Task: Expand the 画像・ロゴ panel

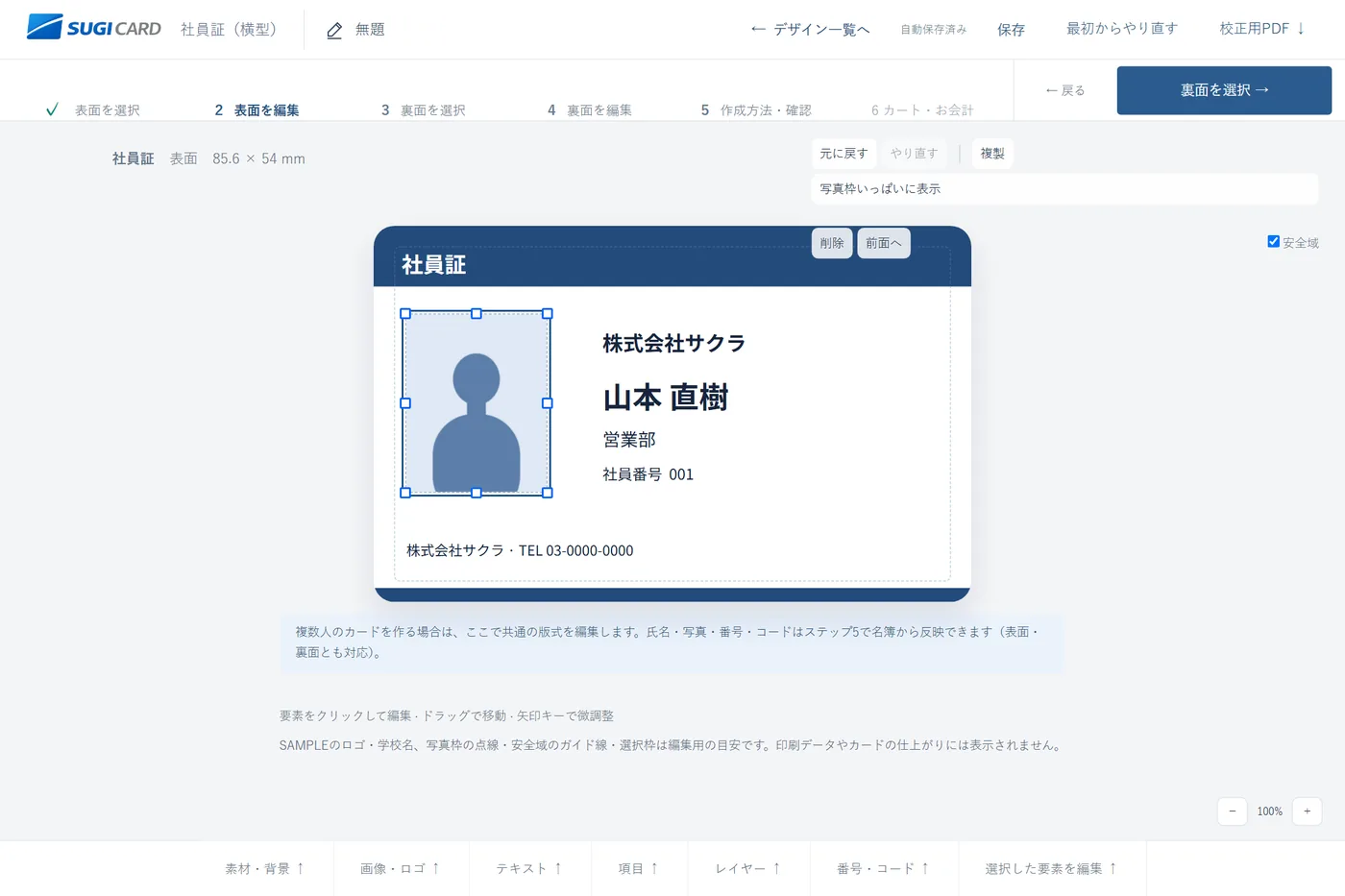Action: click(x=401, y=869)
